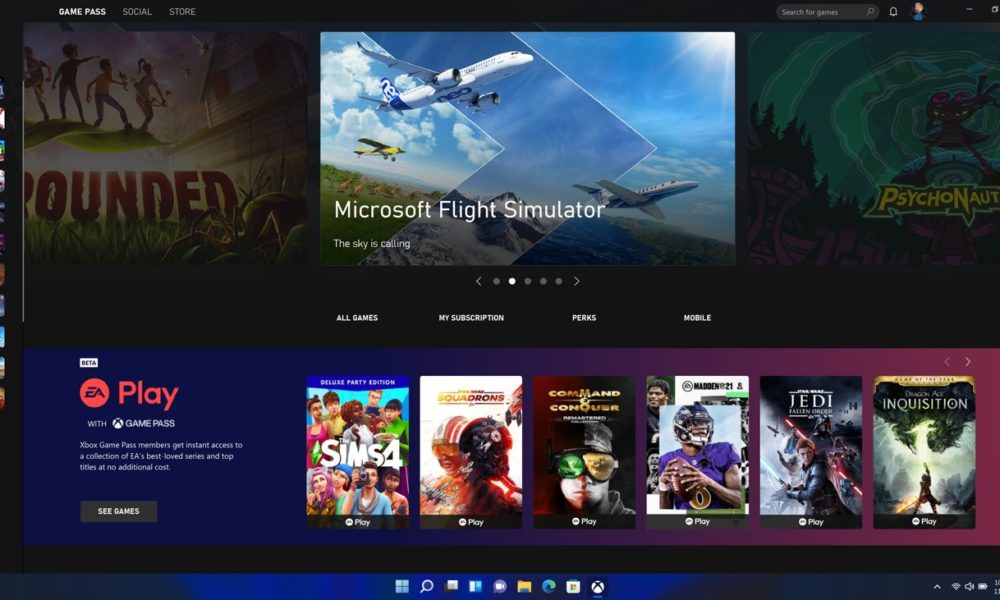Open the Widgets panel from taskbar
1000x600 pixels.
476,586
